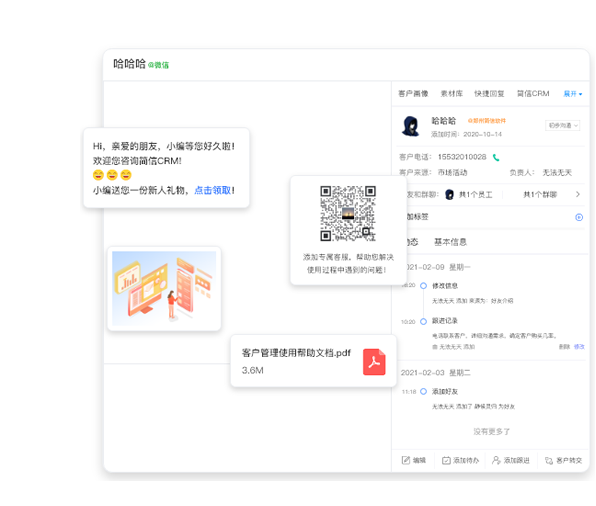Image resolution: width=596 pixels, height=506 pixels.
Task: Click the add tag plus icon
Action: pos(579,217)
